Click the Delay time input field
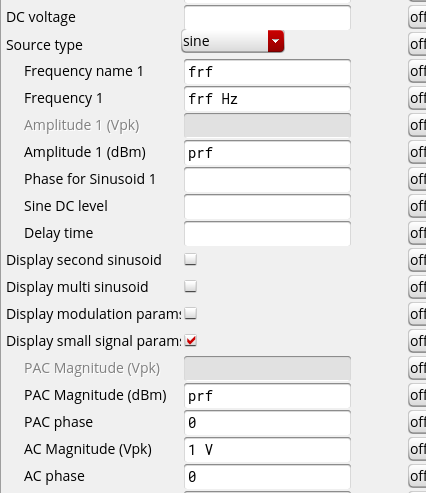Image resolution: width=426 pixels, height=493 pixels. [x=267, y=234]
